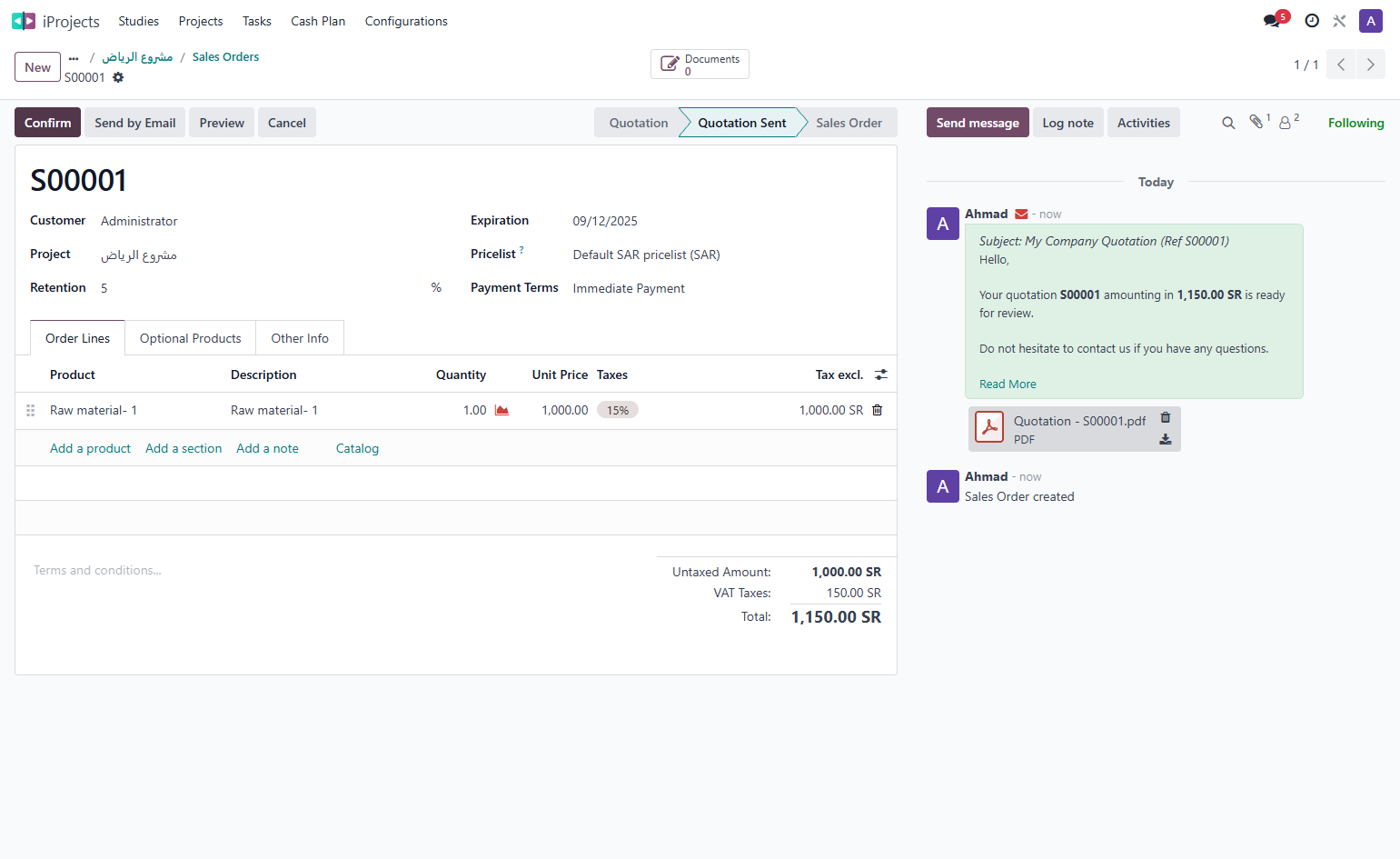
Task: Expand the breadcrumb ellipsis menu
Action: click(x=74, y=57)
